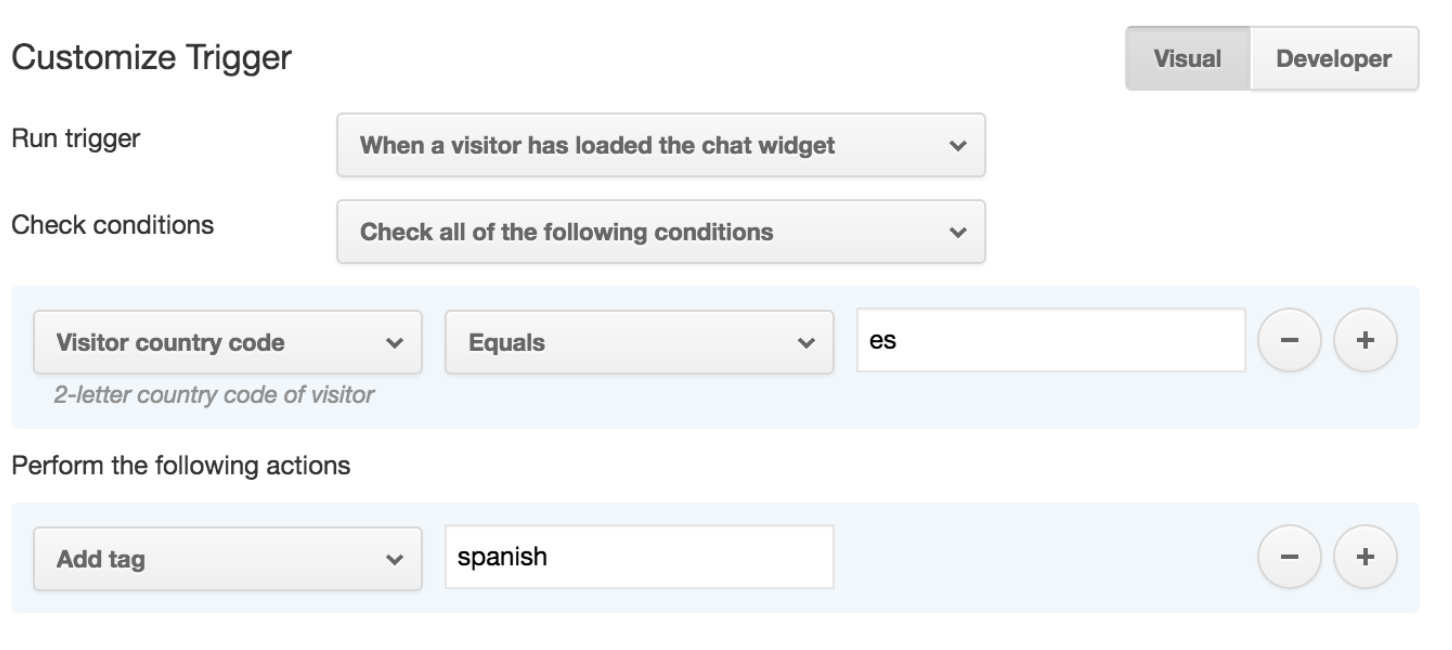Open the Check conditions dropdown

click(x=660, y=232)
